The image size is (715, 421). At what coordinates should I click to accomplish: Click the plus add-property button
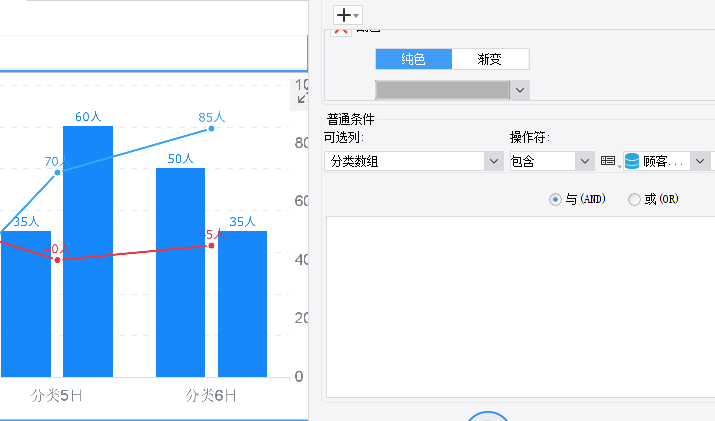click(347, 16)
